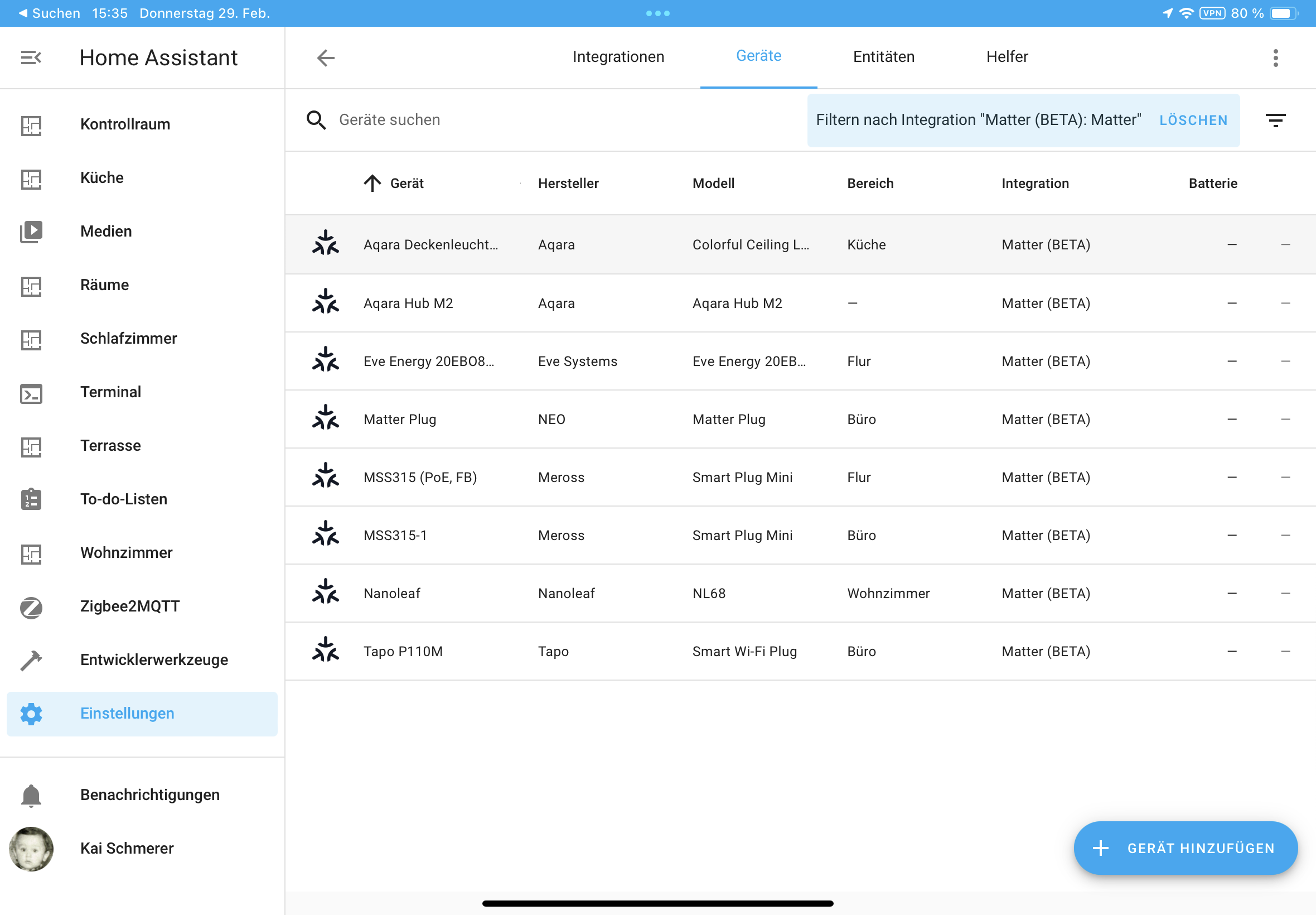1316x915 pixels.
Task: Collapse the sidebar with the hamburger icon
Action: 31,57
